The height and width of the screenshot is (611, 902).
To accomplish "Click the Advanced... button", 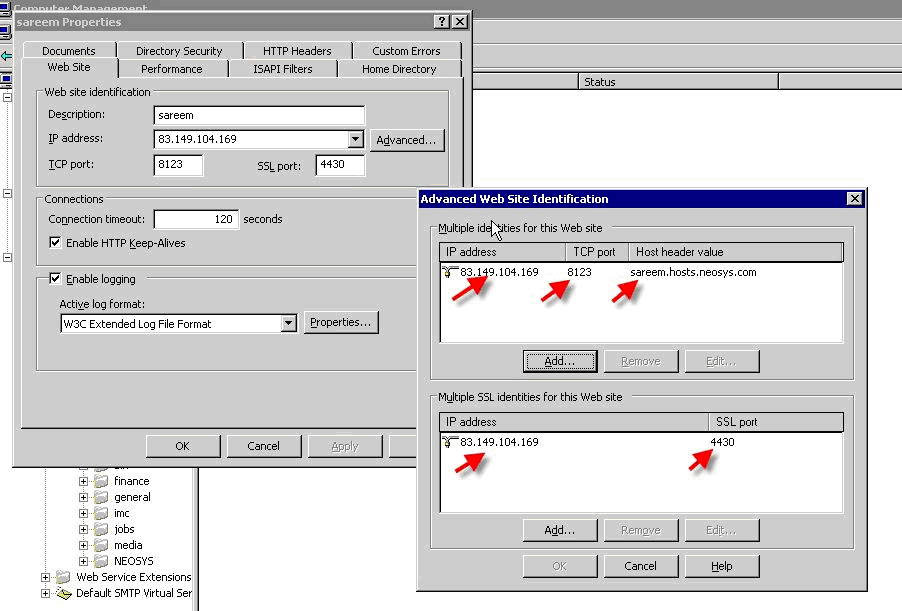I will [x=406, y=140].
